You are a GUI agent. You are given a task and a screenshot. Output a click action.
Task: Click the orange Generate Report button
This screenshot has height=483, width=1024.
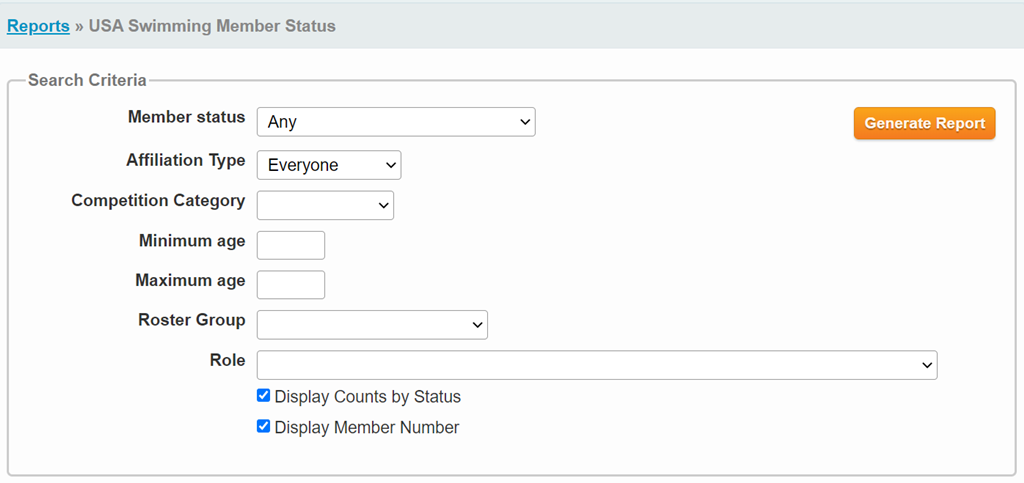tap(924, 123)
